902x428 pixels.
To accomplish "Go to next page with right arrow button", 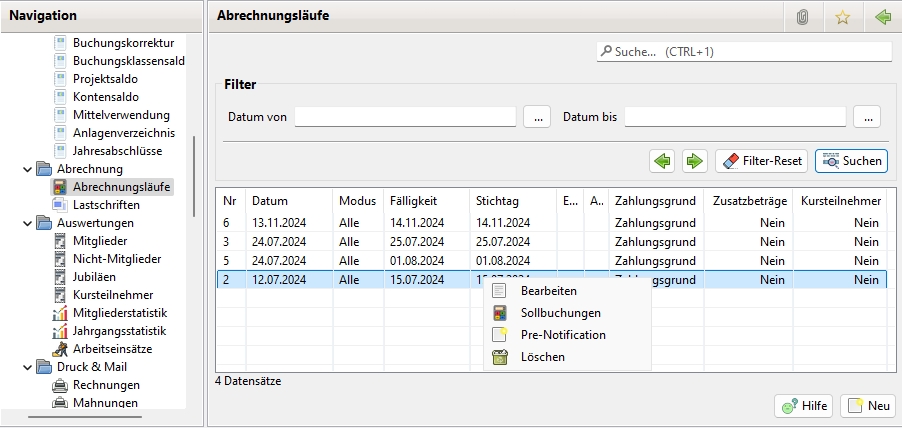I will coord(694,160).
